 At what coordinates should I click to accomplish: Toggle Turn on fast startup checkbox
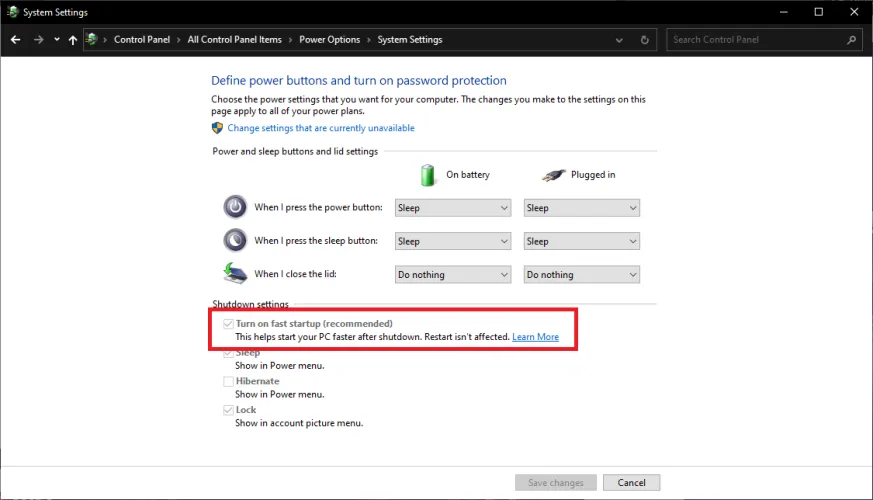click(228, 324)
